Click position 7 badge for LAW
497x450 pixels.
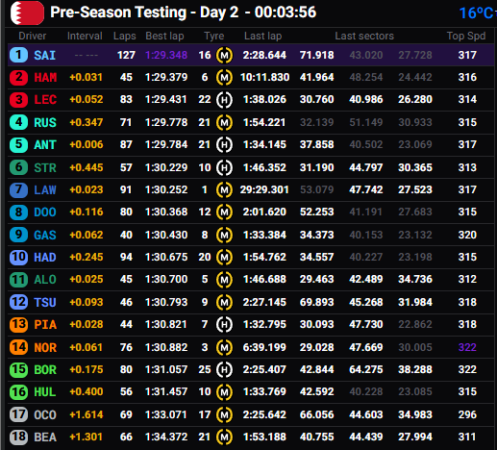pyautogui.click(x=19, y=190)
